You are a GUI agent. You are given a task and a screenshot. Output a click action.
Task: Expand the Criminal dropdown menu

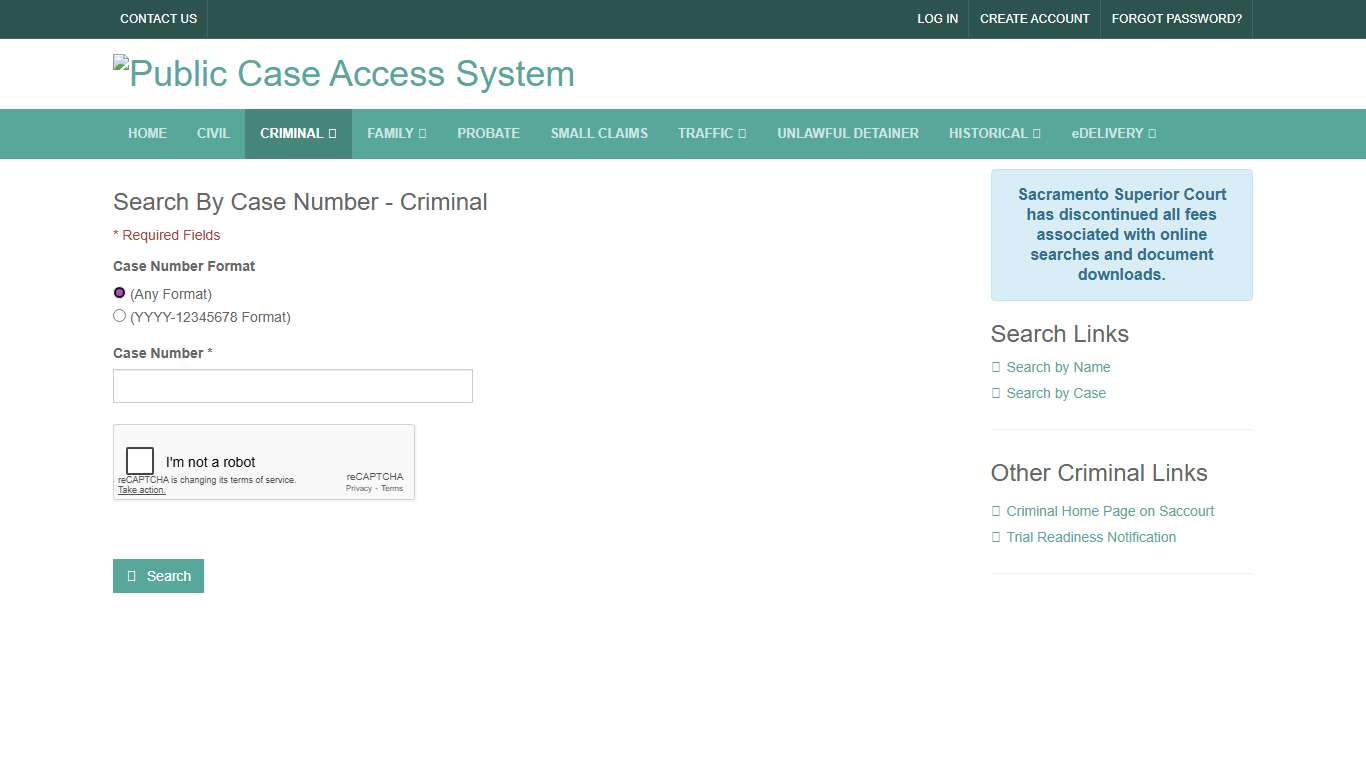(x=298, y=133)
